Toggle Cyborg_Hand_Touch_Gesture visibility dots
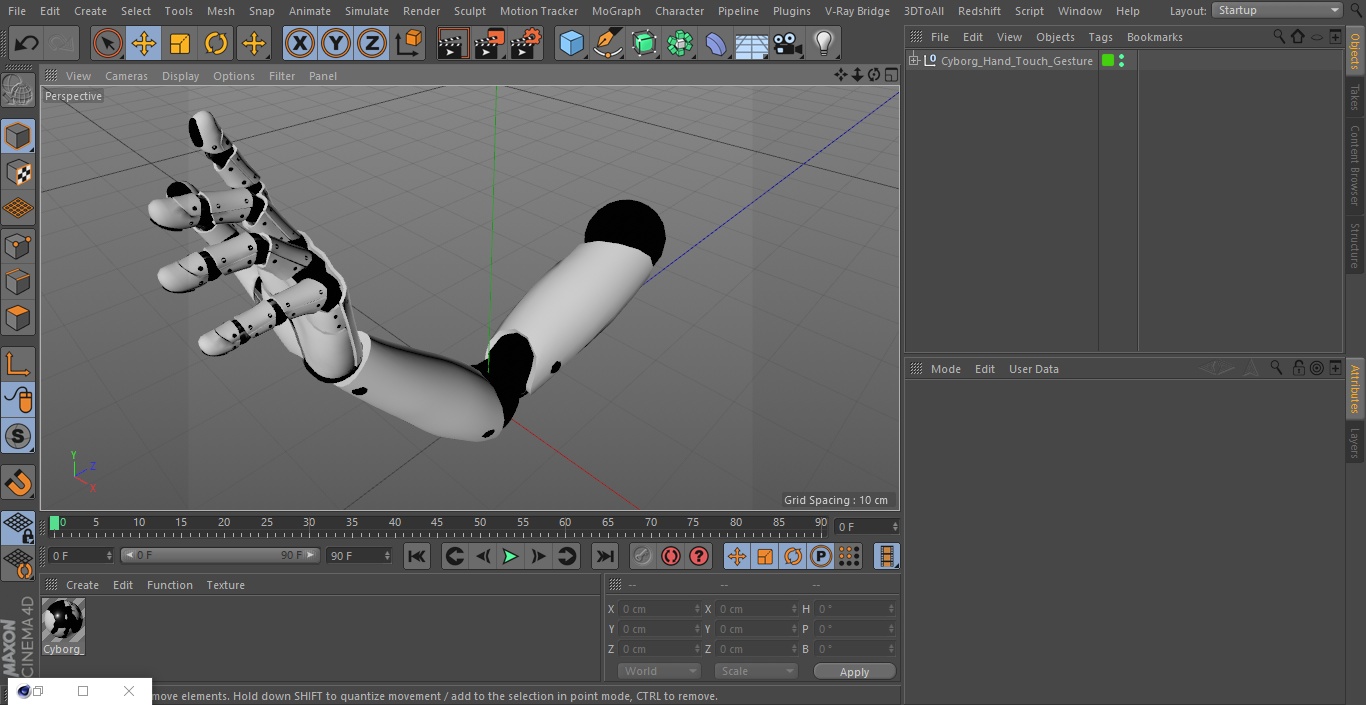Viewport: 1366px width, 705px height. coord(1122,61)
